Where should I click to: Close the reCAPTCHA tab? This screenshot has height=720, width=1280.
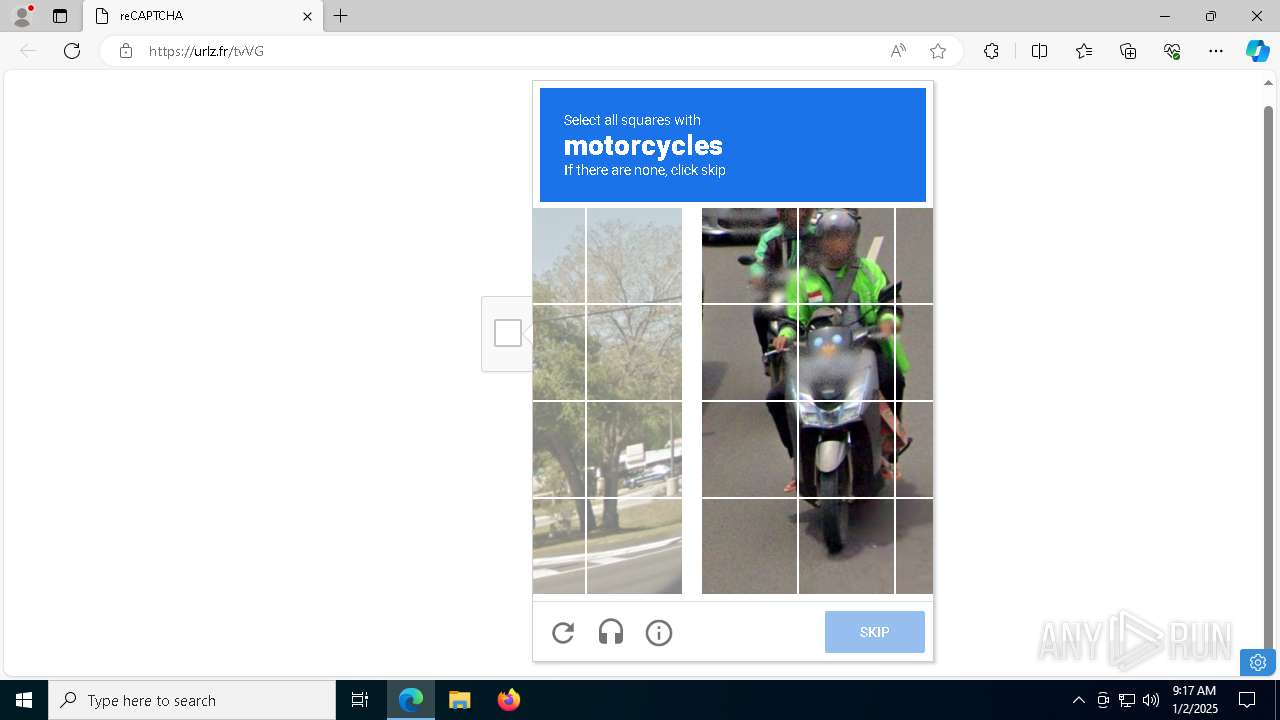pos(308,16)
